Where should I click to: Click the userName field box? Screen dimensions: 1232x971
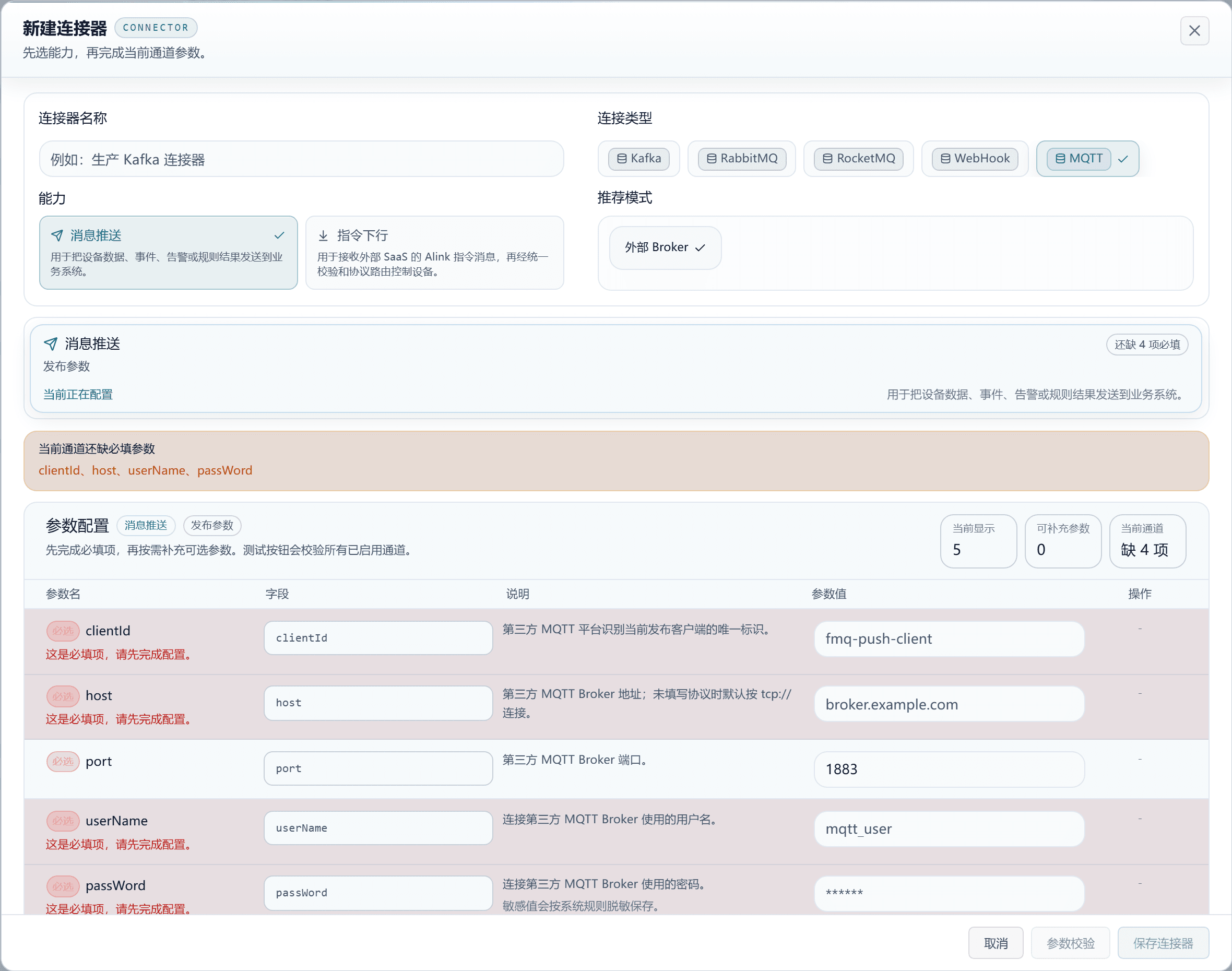point(378,828)
